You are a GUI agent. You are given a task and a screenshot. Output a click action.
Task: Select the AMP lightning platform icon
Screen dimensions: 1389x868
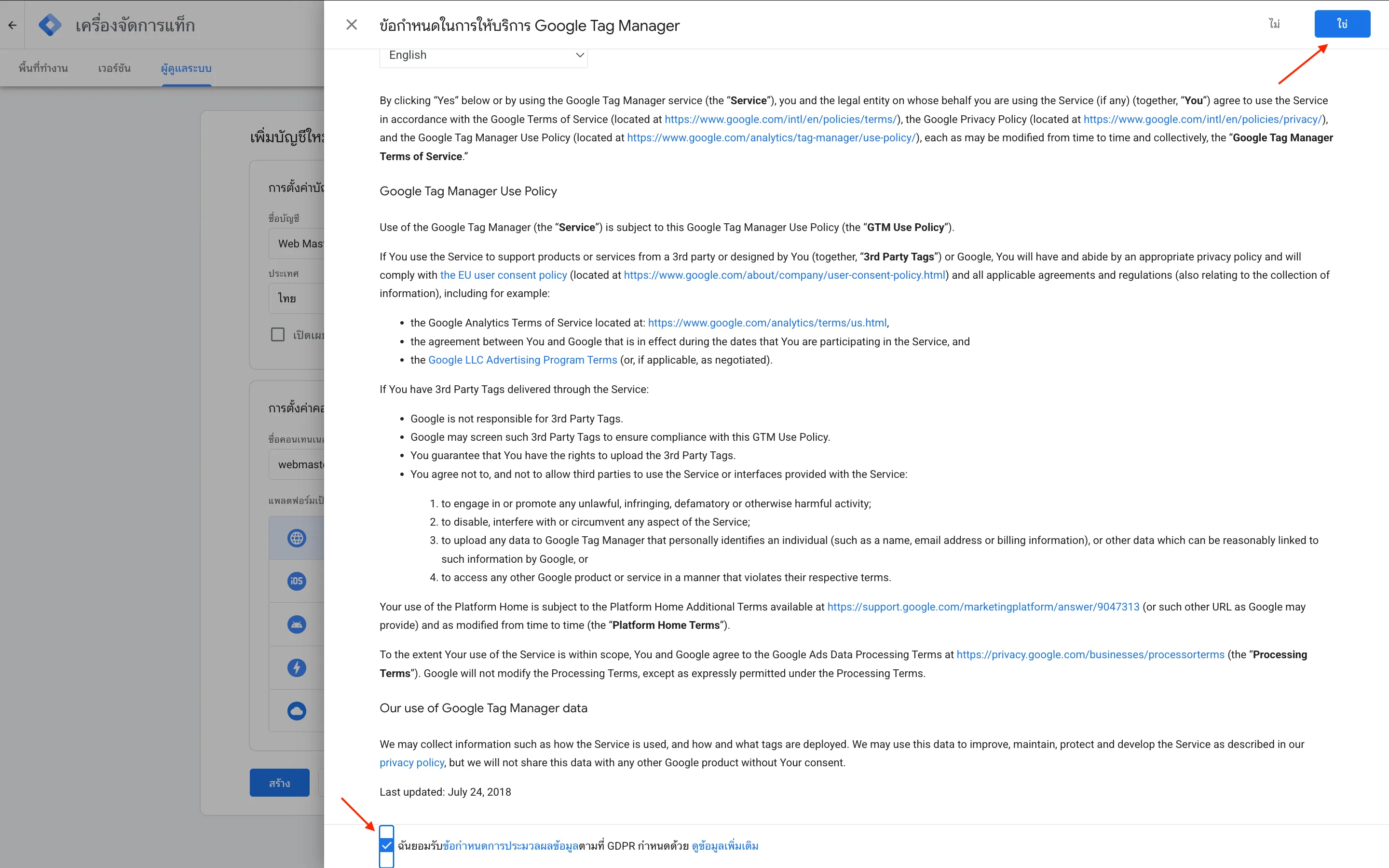coord(296,667)
